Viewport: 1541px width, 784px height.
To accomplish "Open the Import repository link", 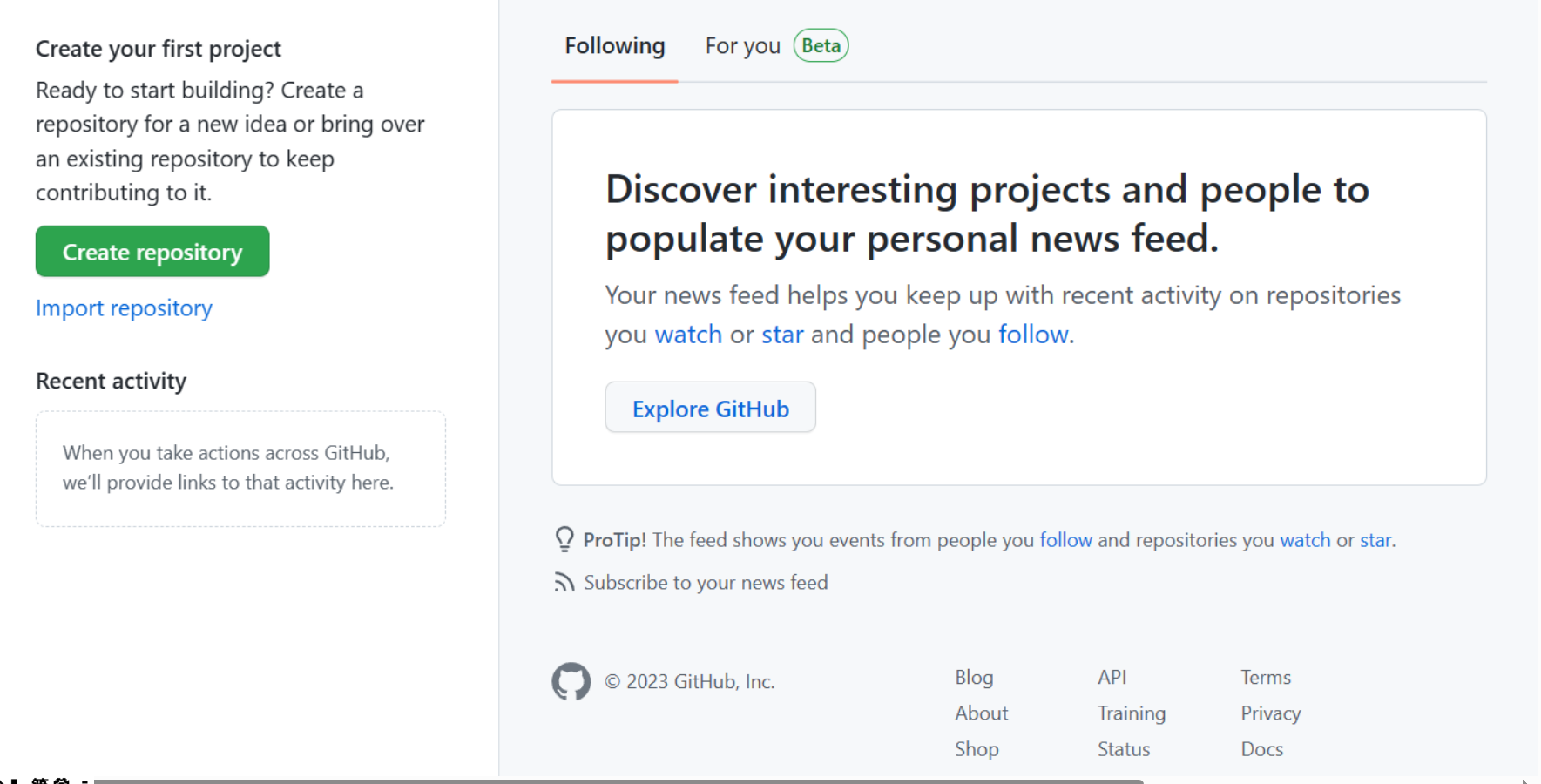I will point(124,308).
